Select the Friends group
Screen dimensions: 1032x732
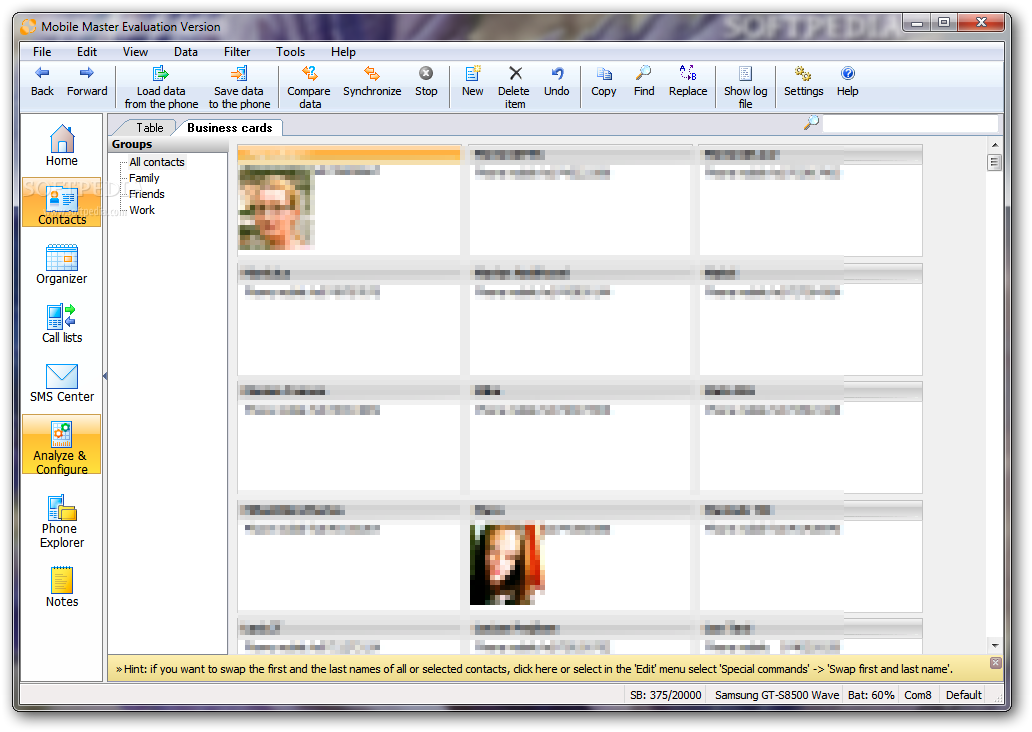pyautogui.click(x=147, y=194)
